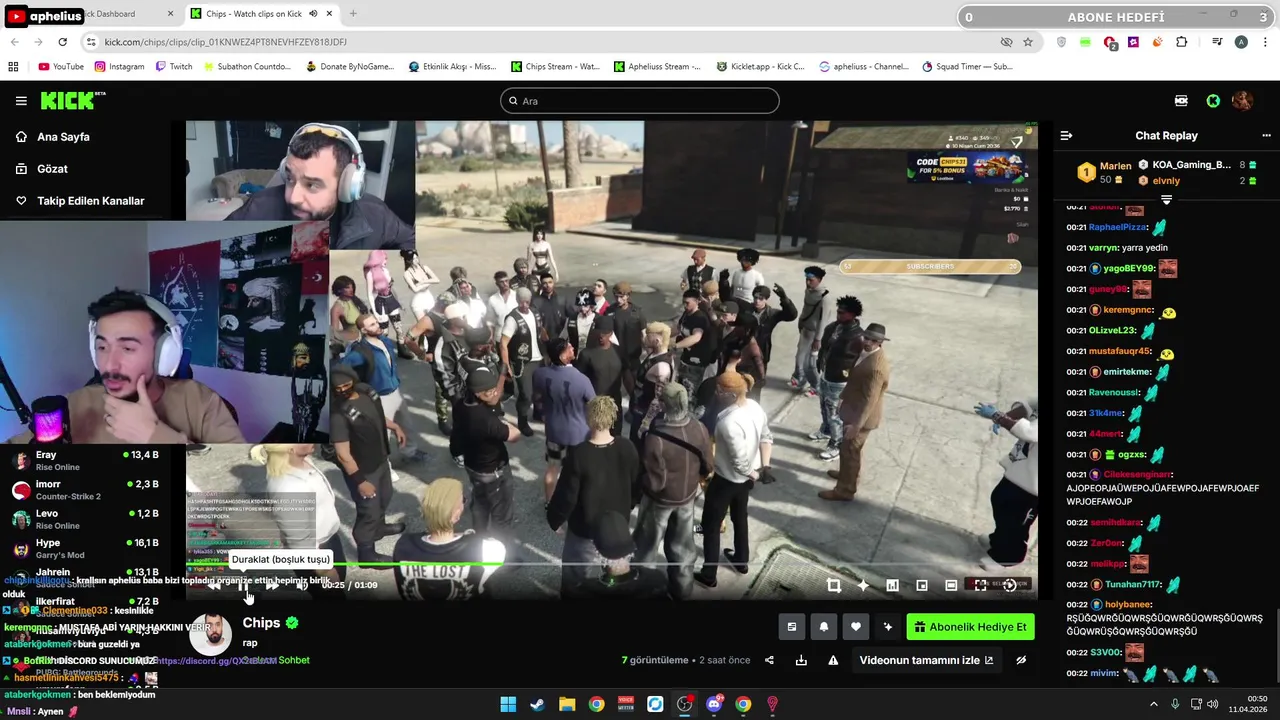
Task: Open the stats bar-chart icon in player
Action: [892, 585]
